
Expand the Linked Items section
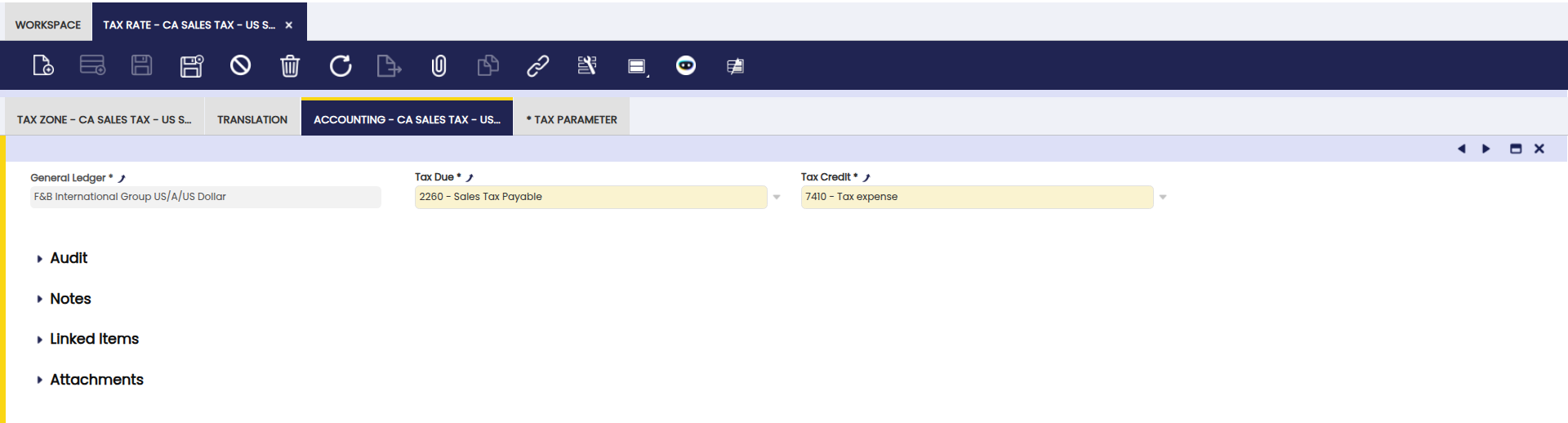pos(94,339)
